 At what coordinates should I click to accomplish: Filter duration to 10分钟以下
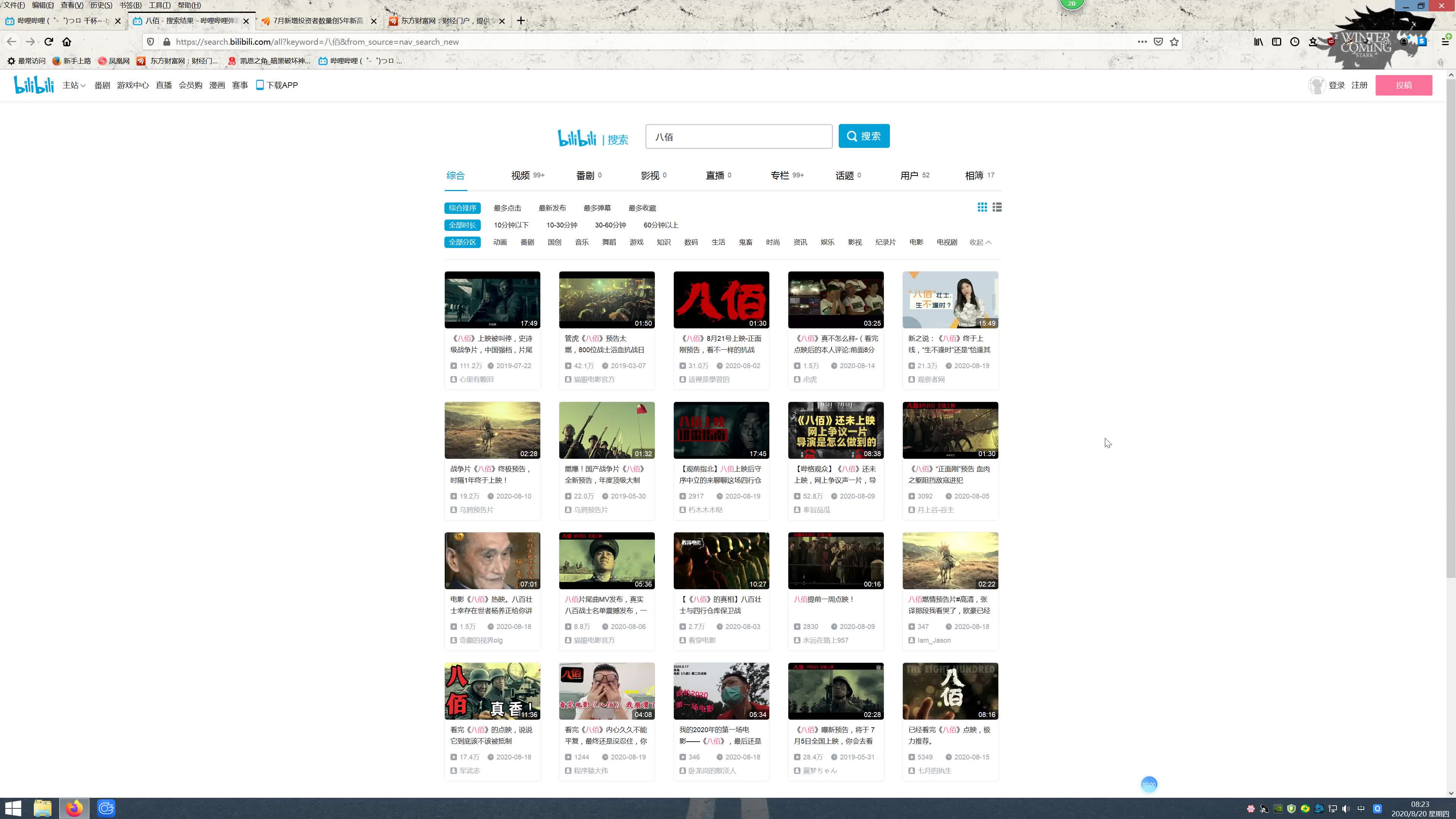(x=511, y=225)
